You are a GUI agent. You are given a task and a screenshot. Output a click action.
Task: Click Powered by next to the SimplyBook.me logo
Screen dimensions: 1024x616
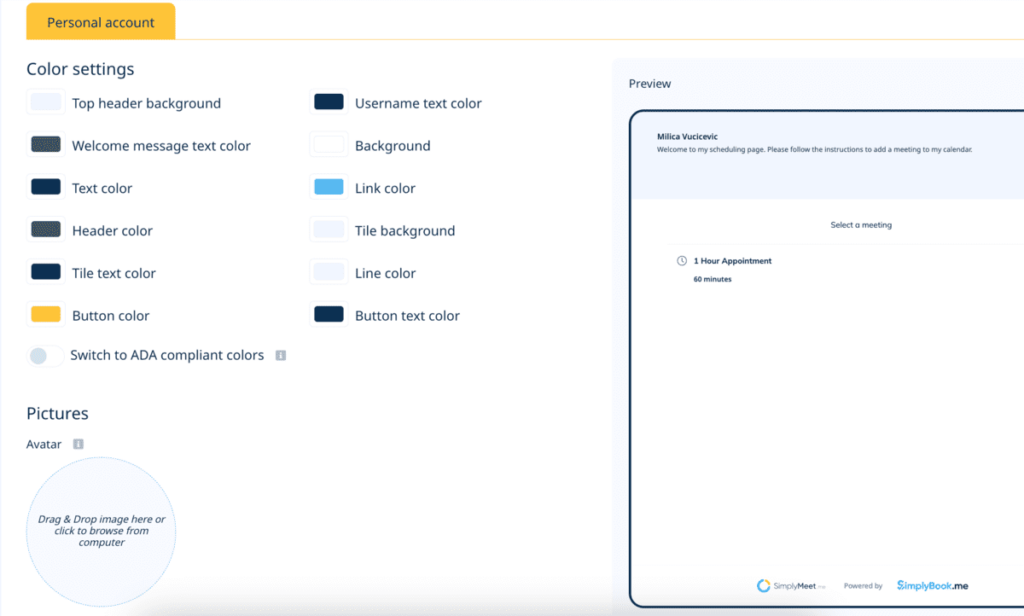pos(862,586)
